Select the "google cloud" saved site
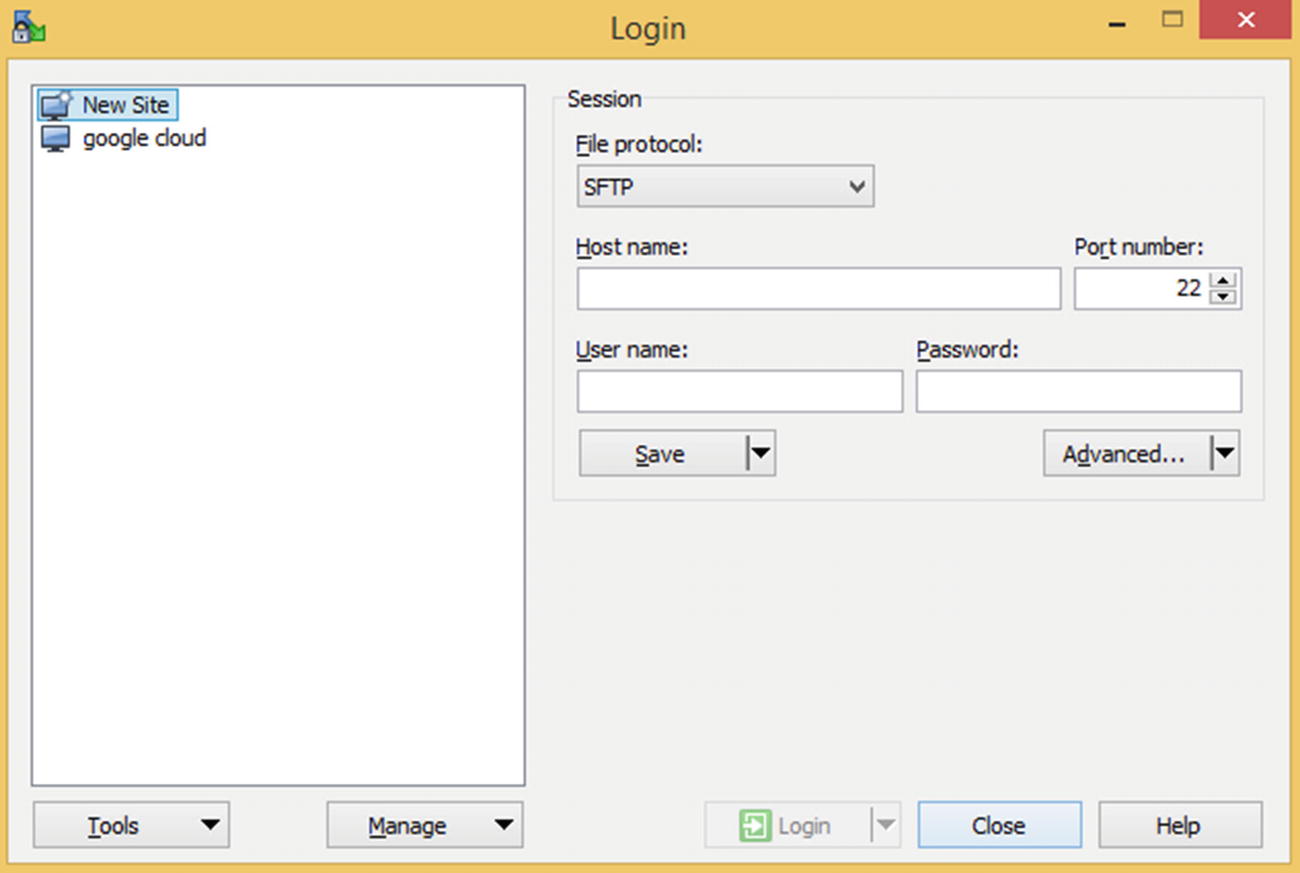 [144, 138]
